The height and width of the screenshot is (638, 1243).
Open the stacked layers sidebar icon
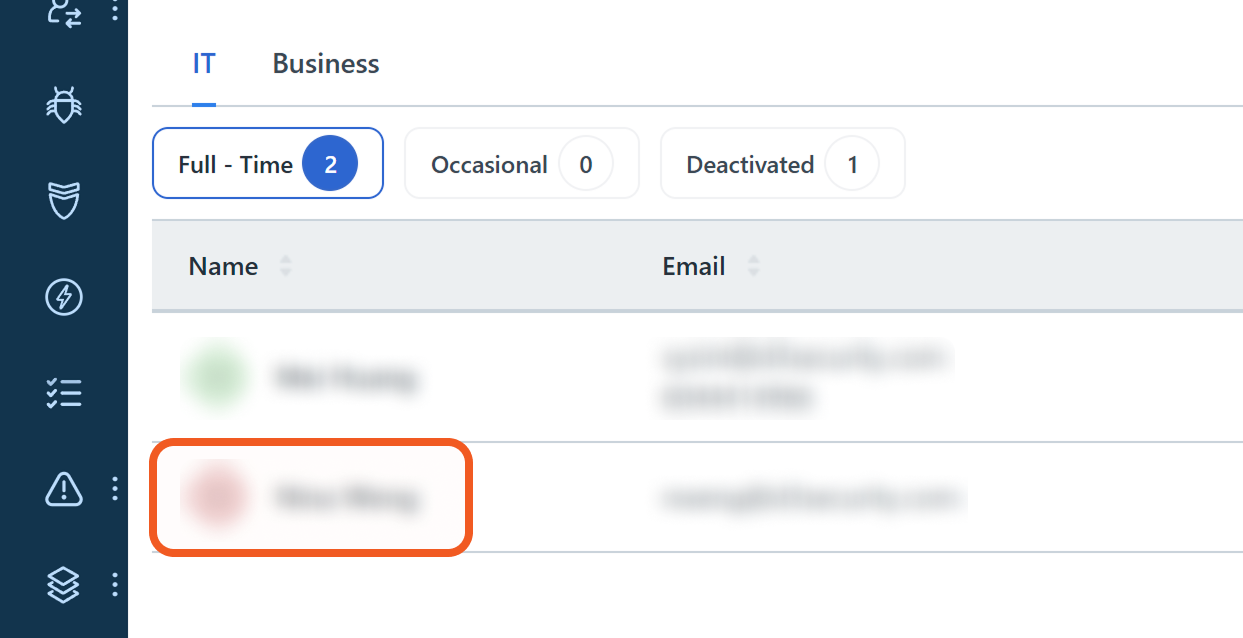[x=64, y=584]
